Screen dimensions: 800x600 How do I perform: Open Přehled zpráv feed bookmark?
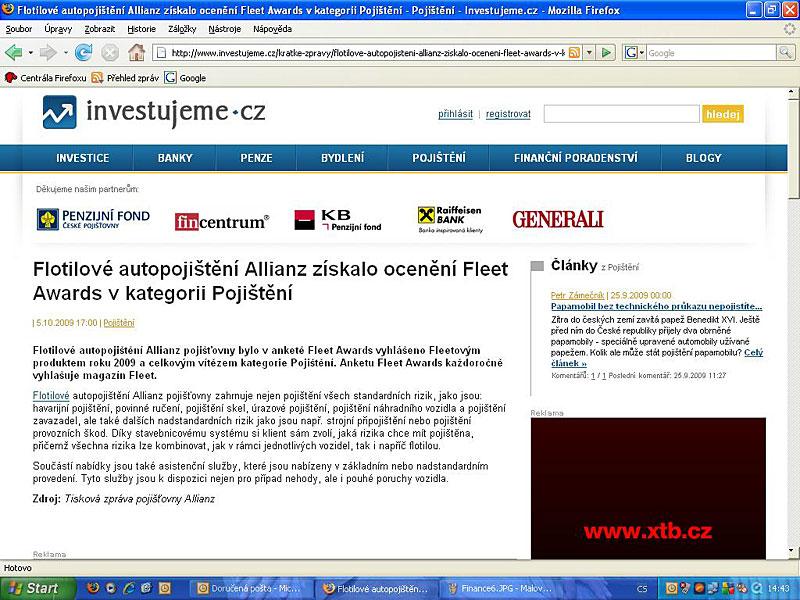pos(125,78)
